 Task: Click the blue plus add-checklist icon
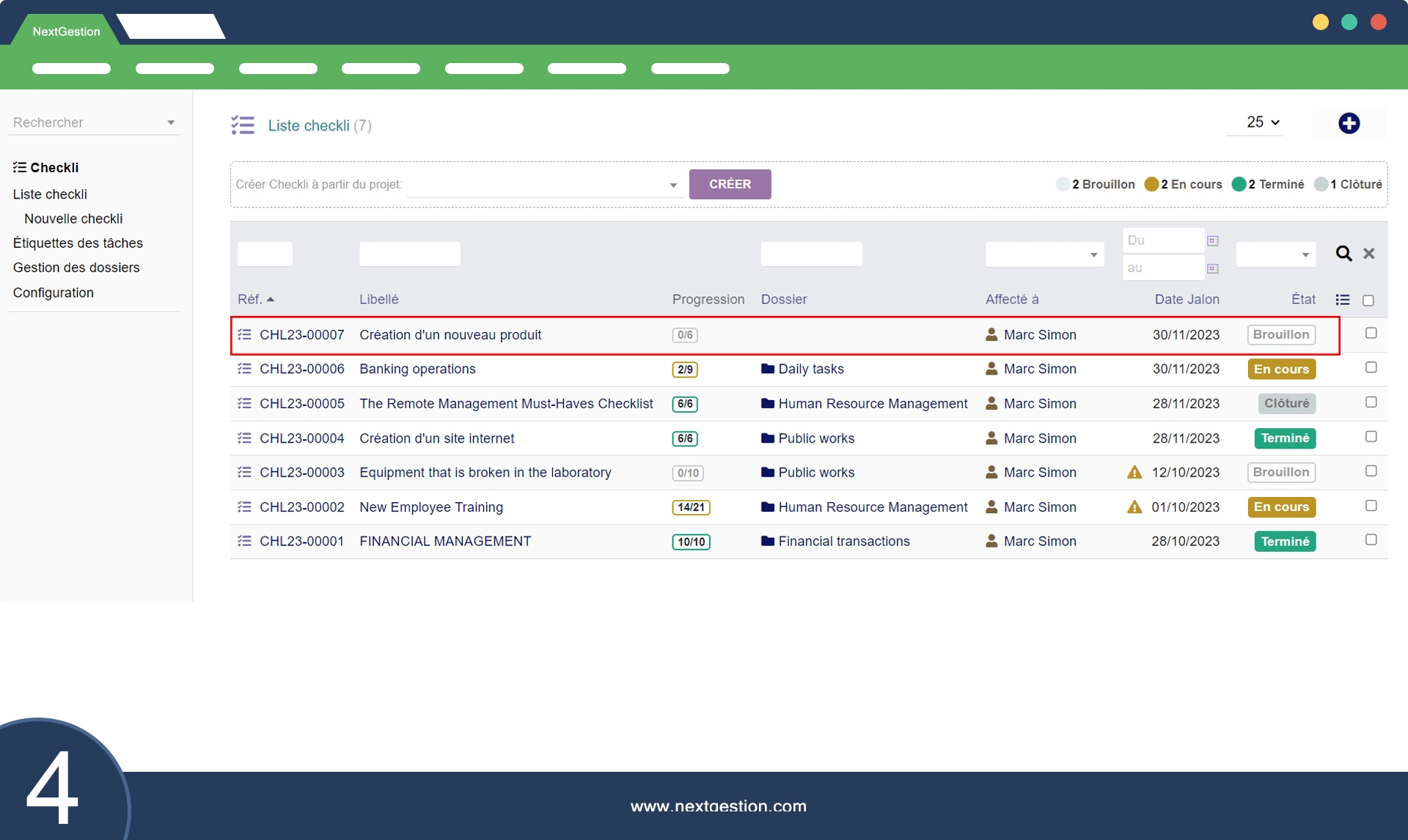(x=1349, y=123)
